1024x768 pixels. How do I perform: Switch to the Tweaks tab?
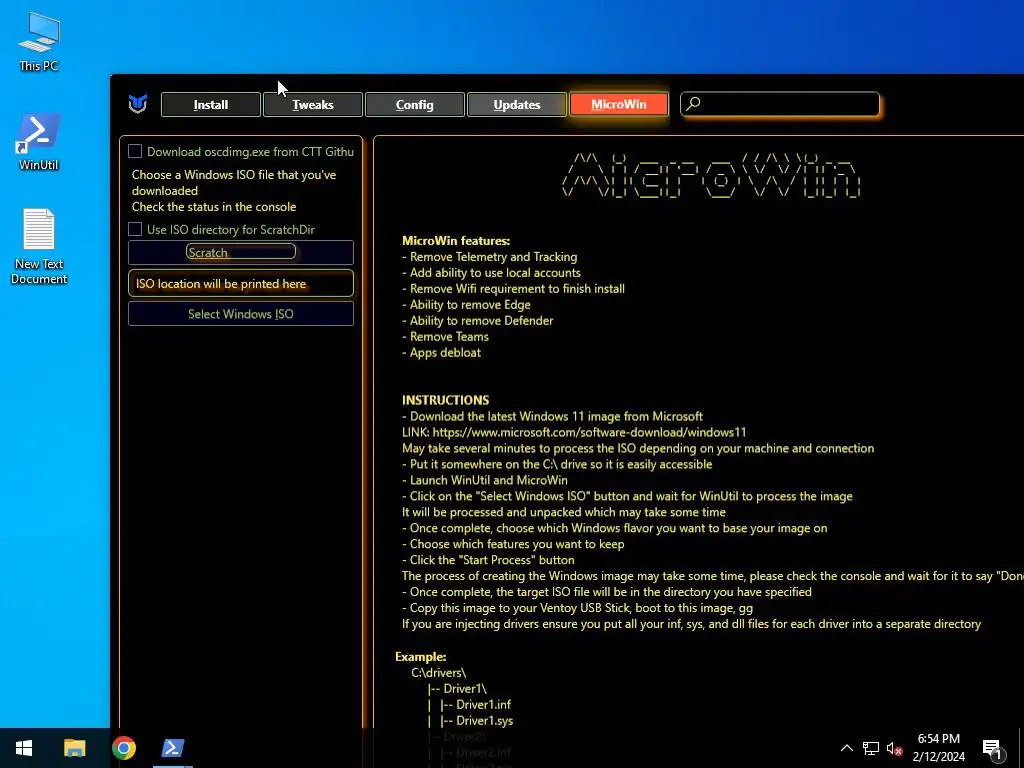click(x=313, y=104)
